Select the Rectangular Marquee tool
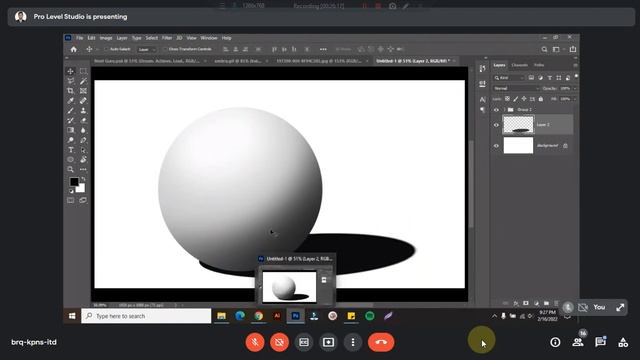This screenshot has width=640, height=360. click(83, 71)
